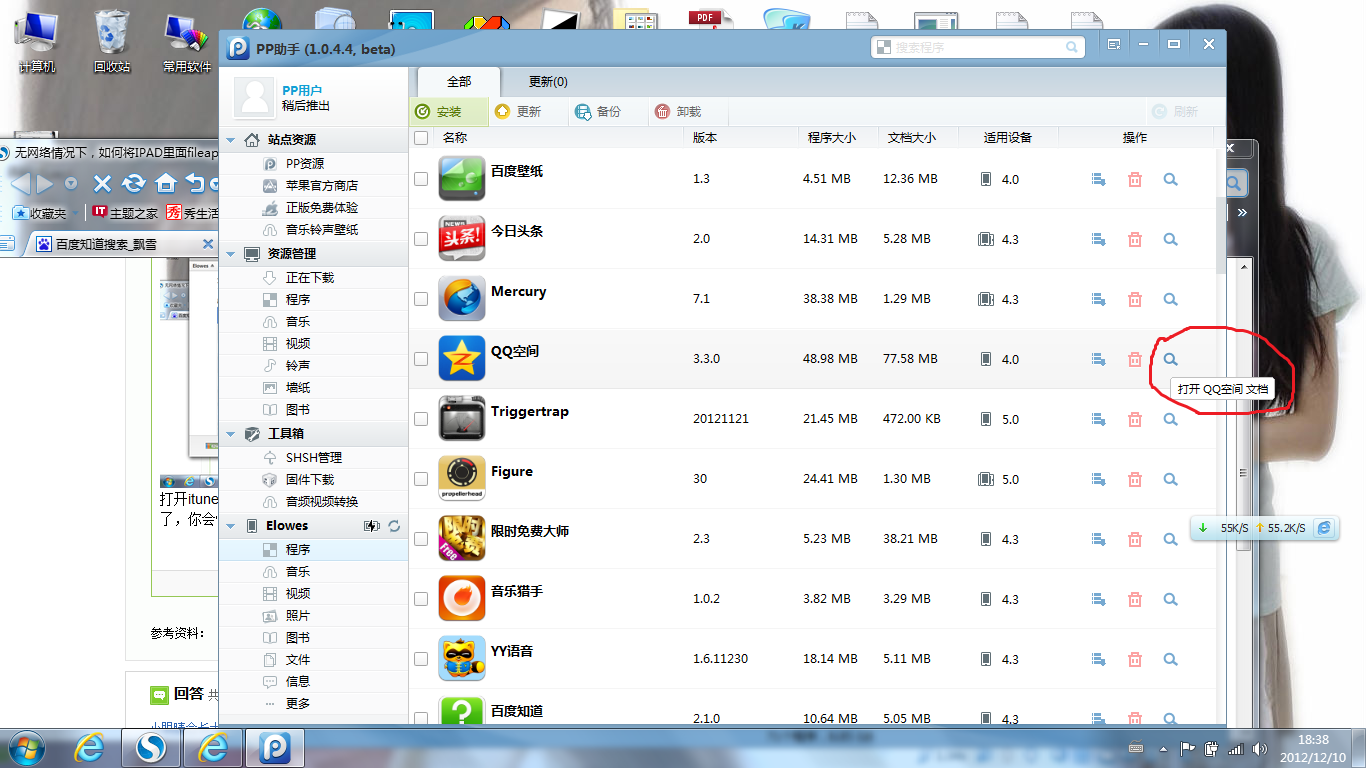Click the charging icon beside Elowes device
The height and width of the screenshot is (768, 1366).
coord(372,526)
